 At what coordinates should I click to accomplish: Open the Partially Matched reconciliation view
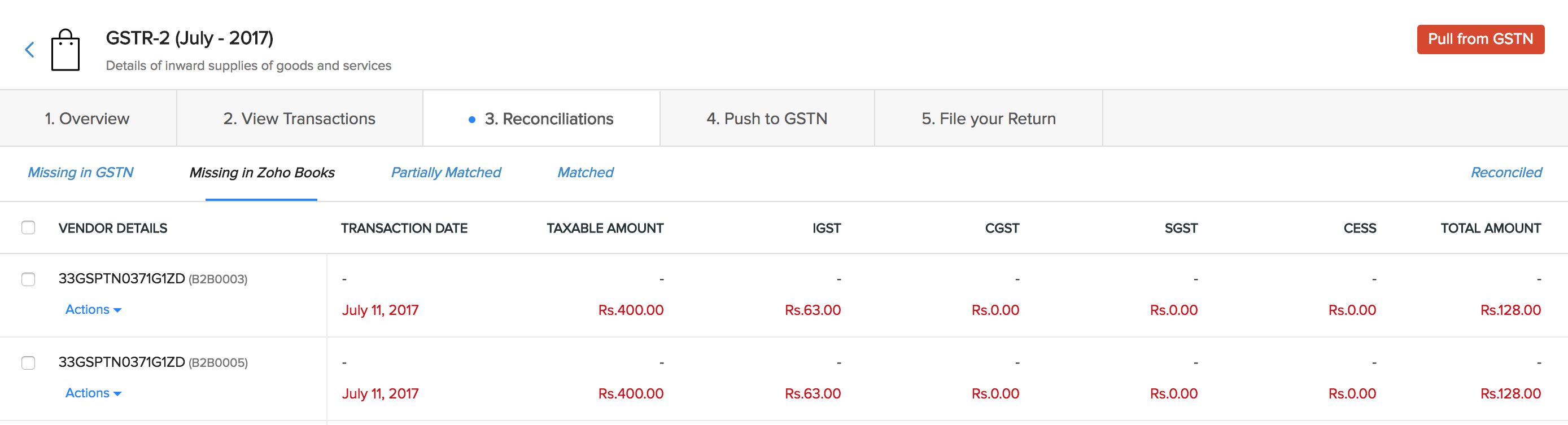(x=445, y=172)
